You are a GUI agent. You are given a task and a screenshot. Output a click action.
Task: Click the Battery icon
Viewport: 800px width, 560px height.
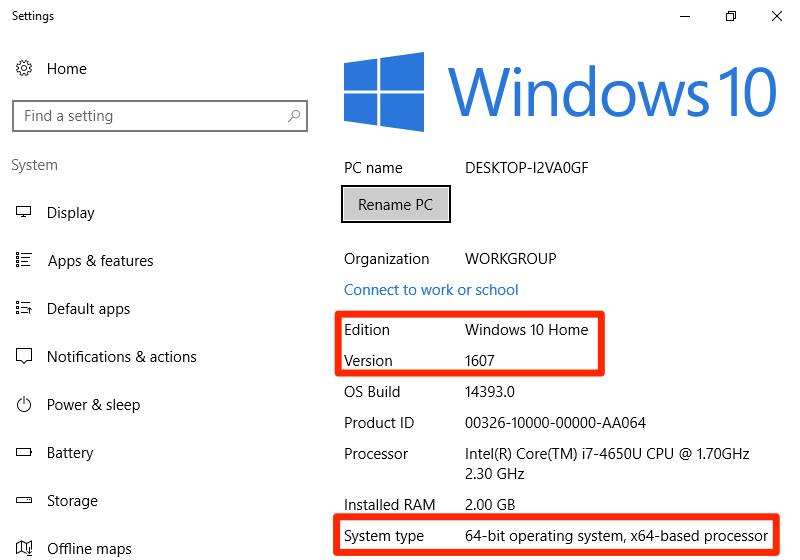(23, 452)
